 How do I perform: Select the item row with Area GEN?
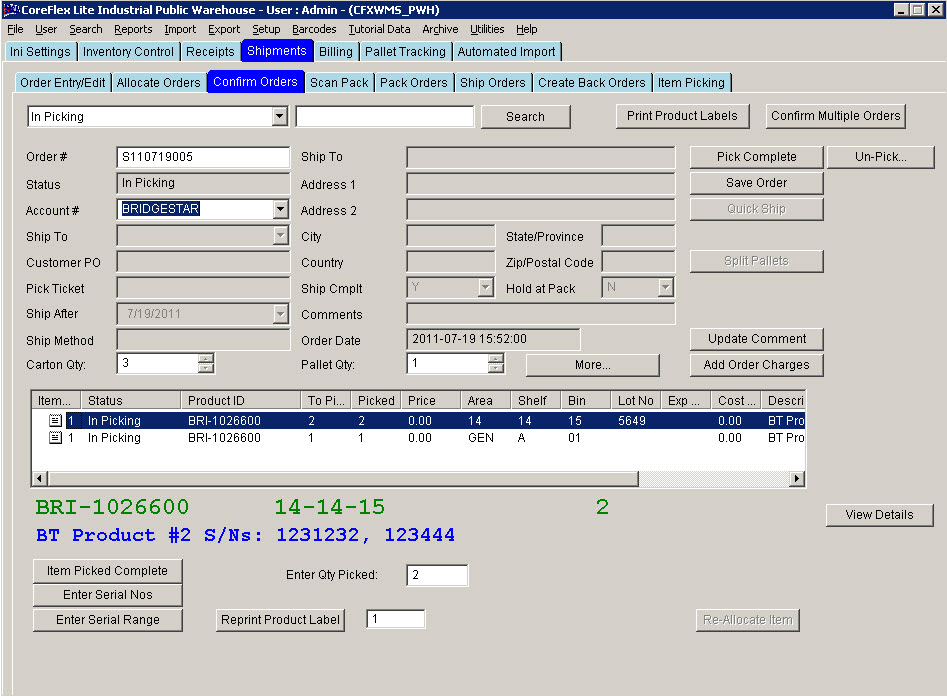tap(418, 437)
